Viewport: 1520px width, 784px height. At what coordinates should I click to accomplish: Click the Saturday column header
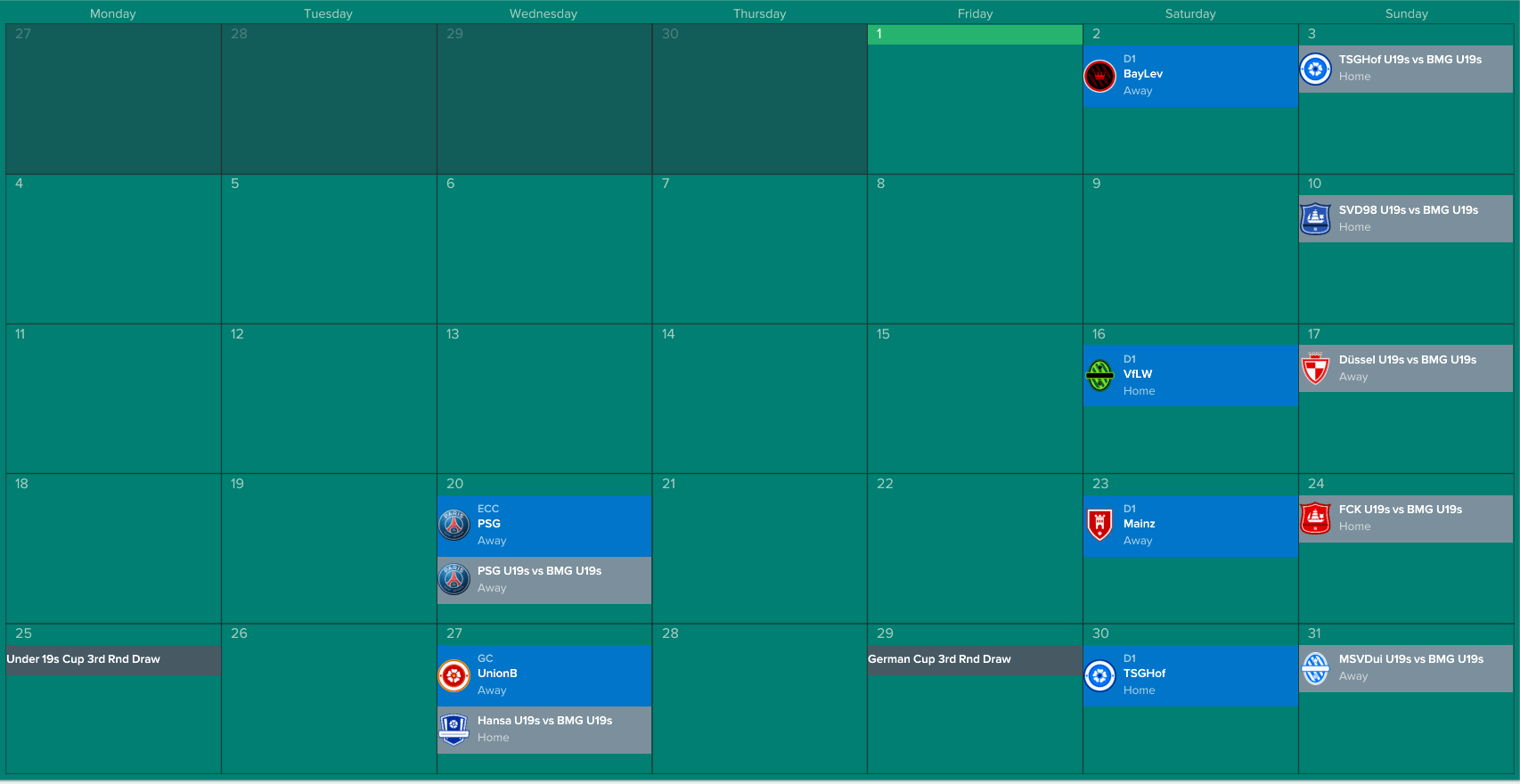click(1190, 13)
